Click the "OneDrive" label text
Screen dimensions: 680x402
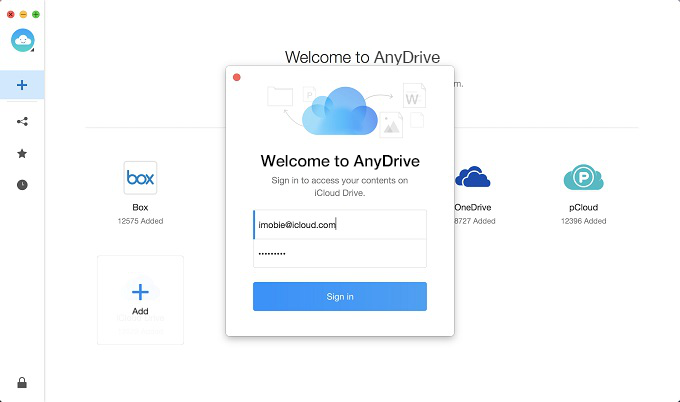pos(473,207)
